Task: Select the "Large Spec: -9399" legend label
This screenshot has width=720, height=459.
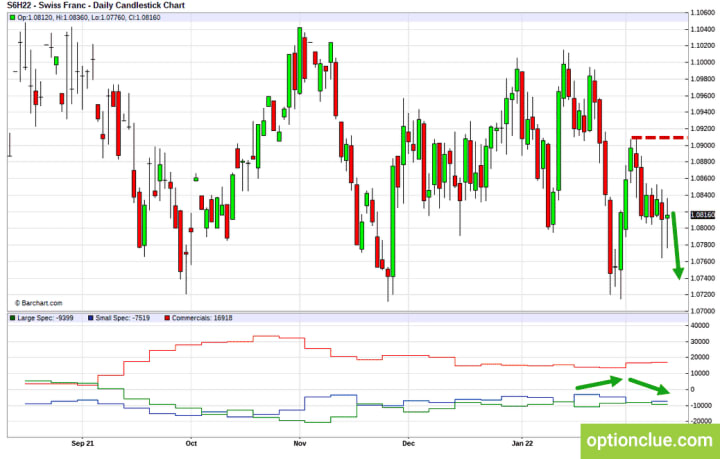Action: pos(45,318)
